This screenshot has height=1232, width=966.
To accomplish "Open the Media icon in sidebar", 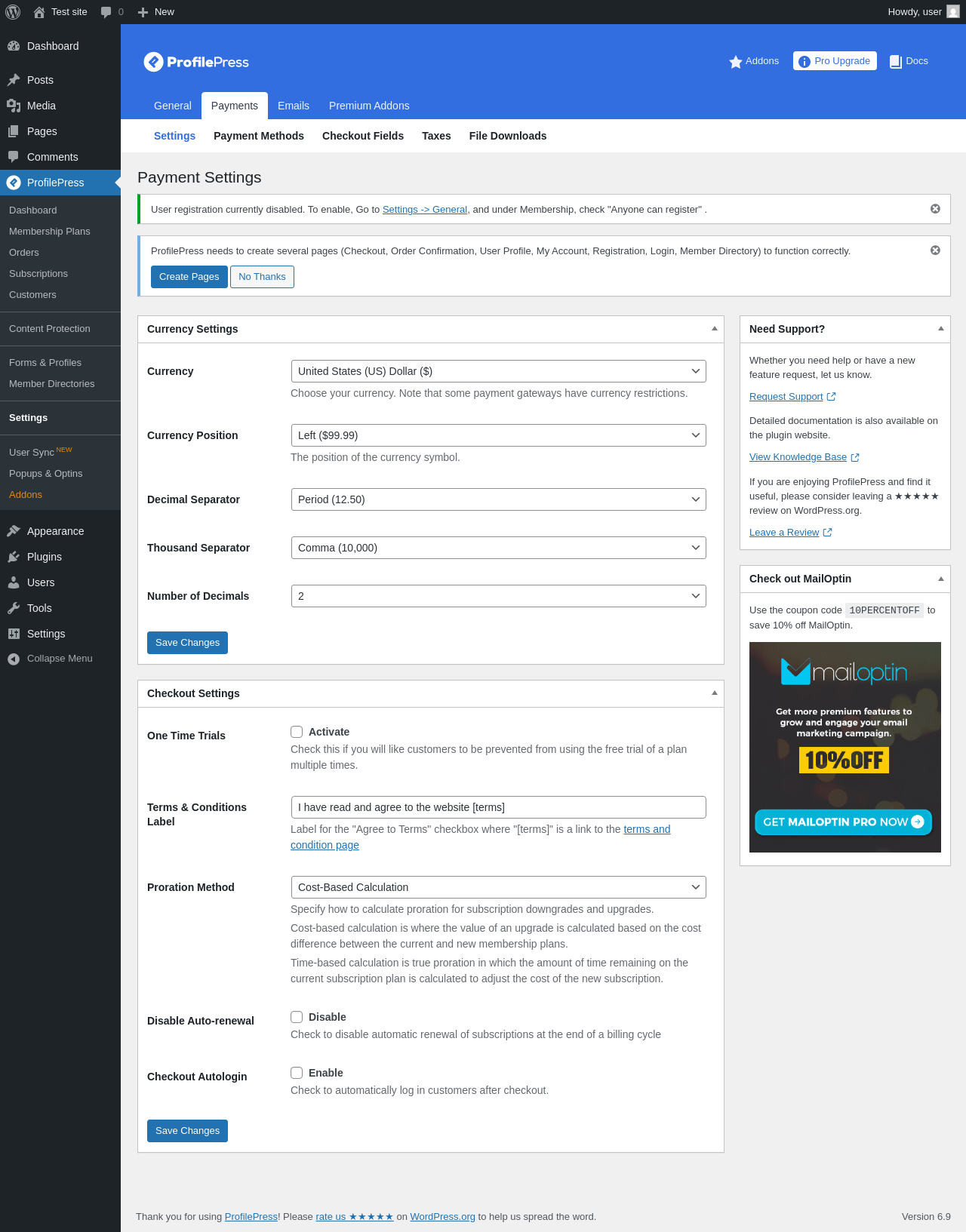I will tap(14, 106).
